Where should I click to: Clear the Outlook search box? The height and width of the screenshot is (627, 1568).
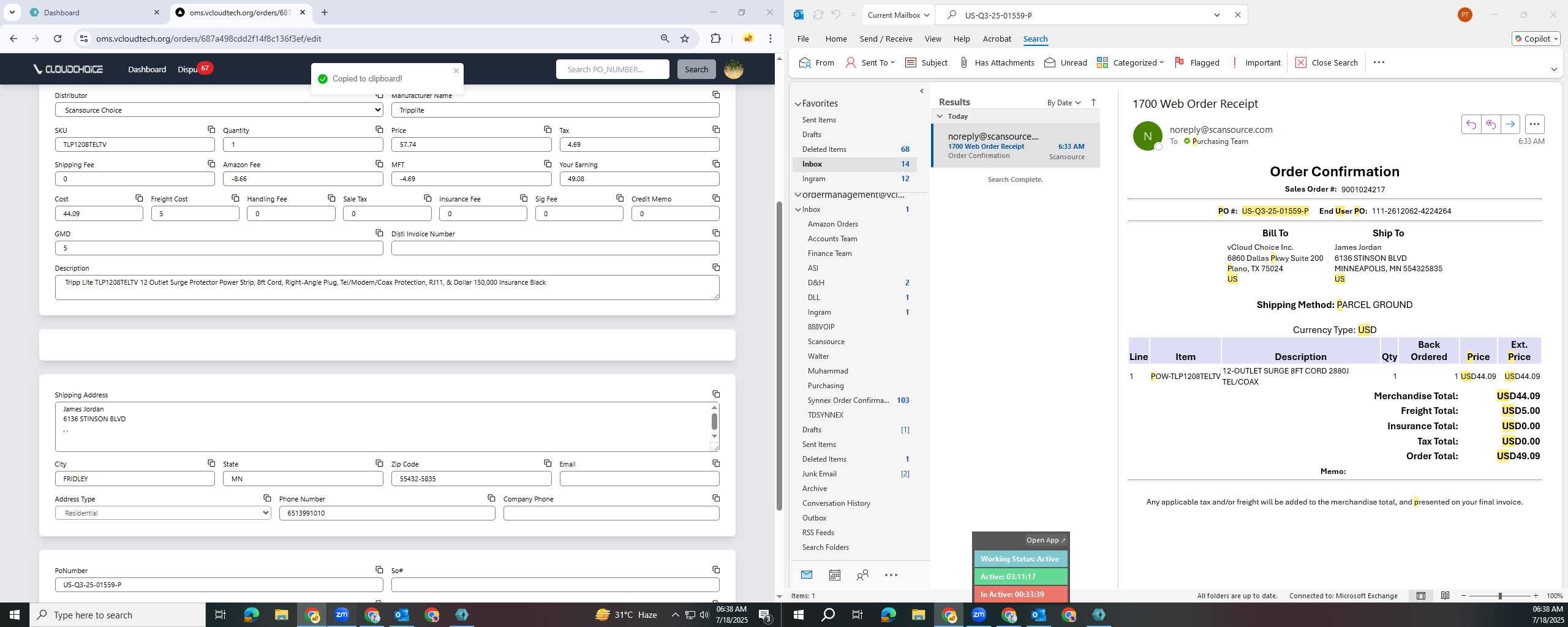[1237, 15]
